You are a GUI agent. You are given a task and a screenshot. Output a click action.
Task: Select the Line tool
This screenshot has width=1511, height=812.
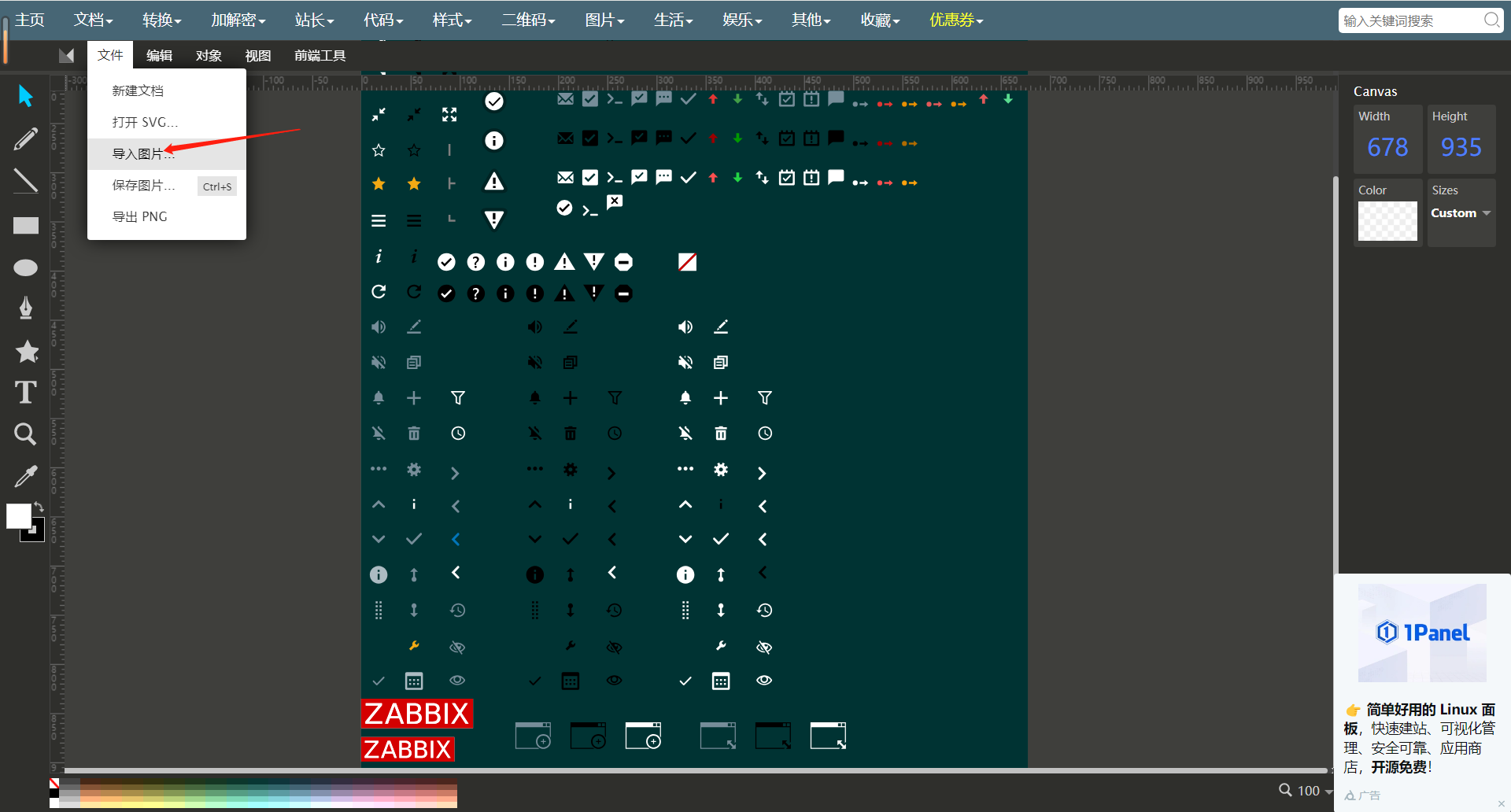[25, 182]
